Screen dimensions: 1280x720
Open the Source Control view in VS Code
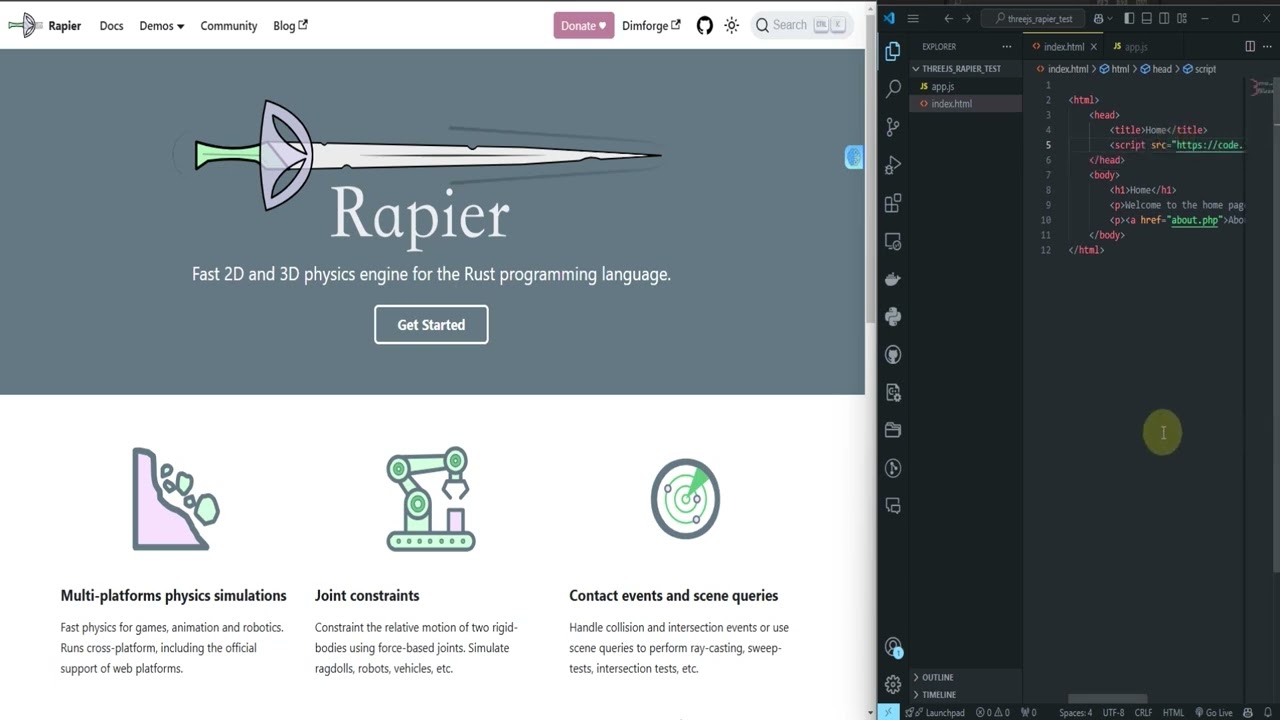pyautogui.click(x=893, y=127)
